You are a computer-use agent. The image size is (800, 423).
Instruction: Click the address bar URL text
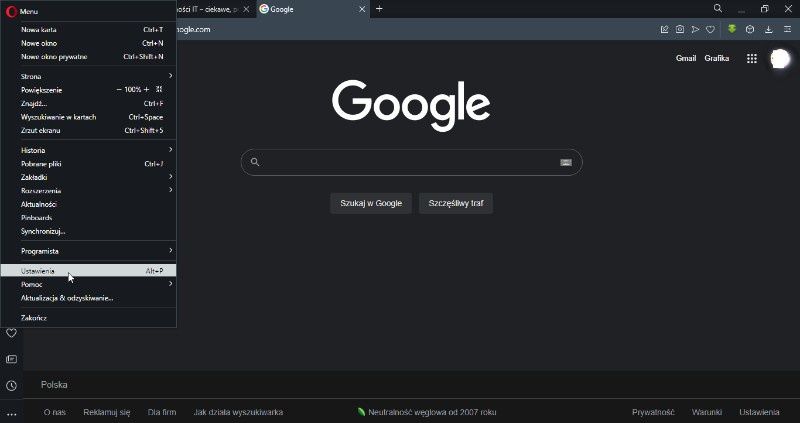(193, 30)
